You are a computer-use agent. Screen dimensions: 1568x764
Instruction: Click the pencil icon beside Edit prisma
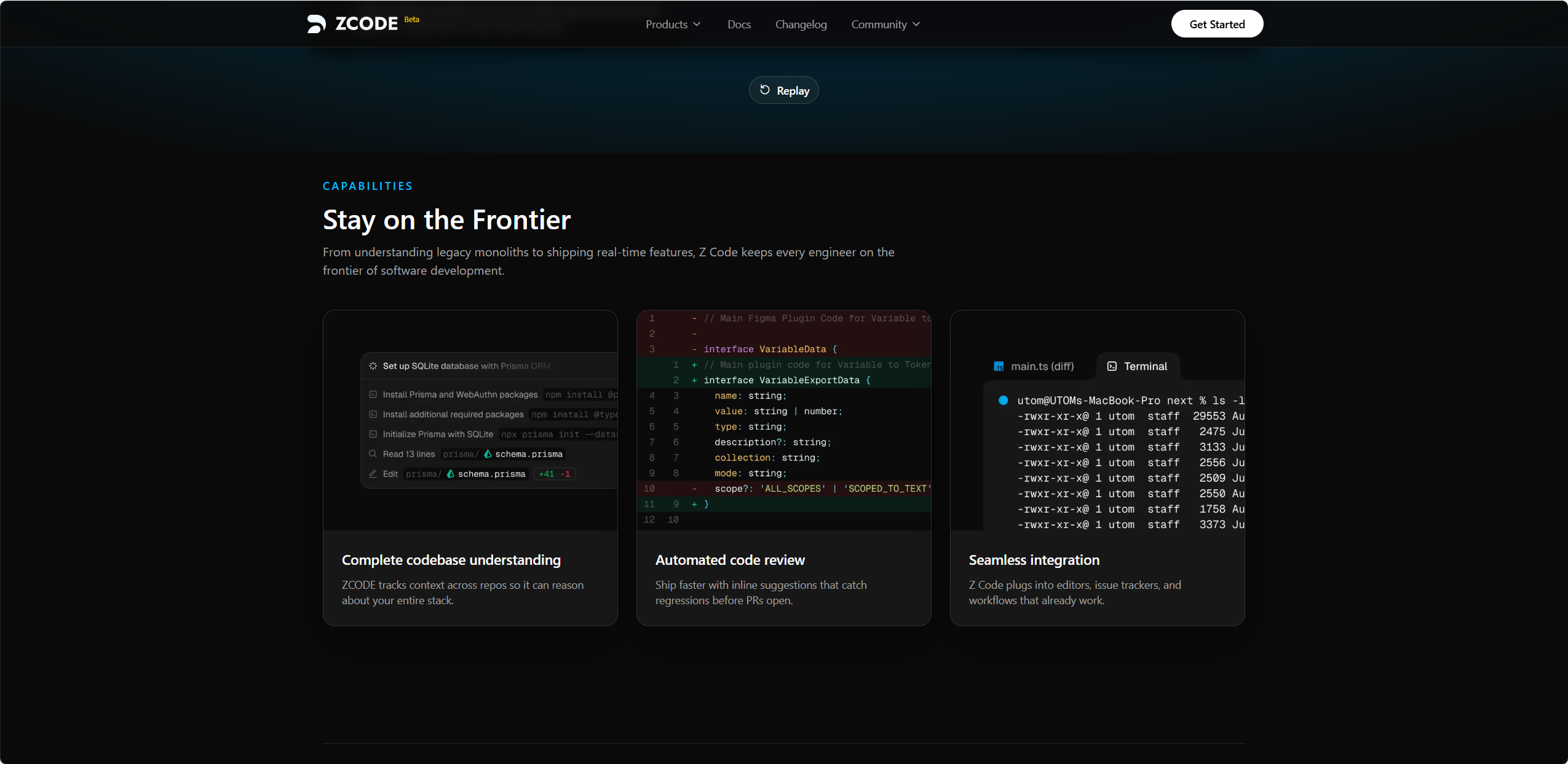coord(373,474)
